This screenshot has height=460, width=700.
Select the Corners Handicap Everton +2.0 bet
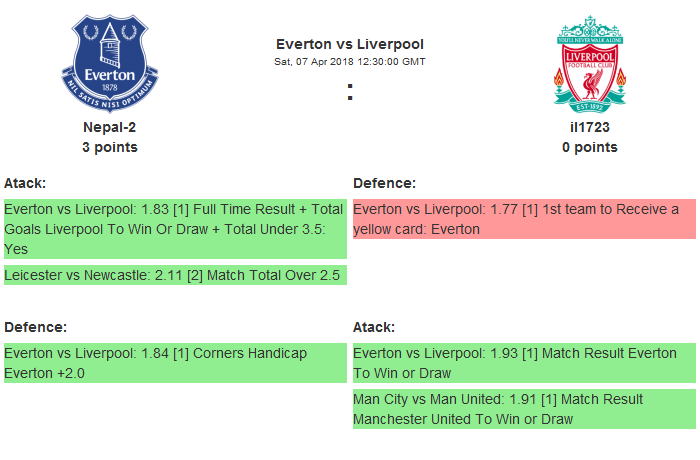tap(175, 363)
